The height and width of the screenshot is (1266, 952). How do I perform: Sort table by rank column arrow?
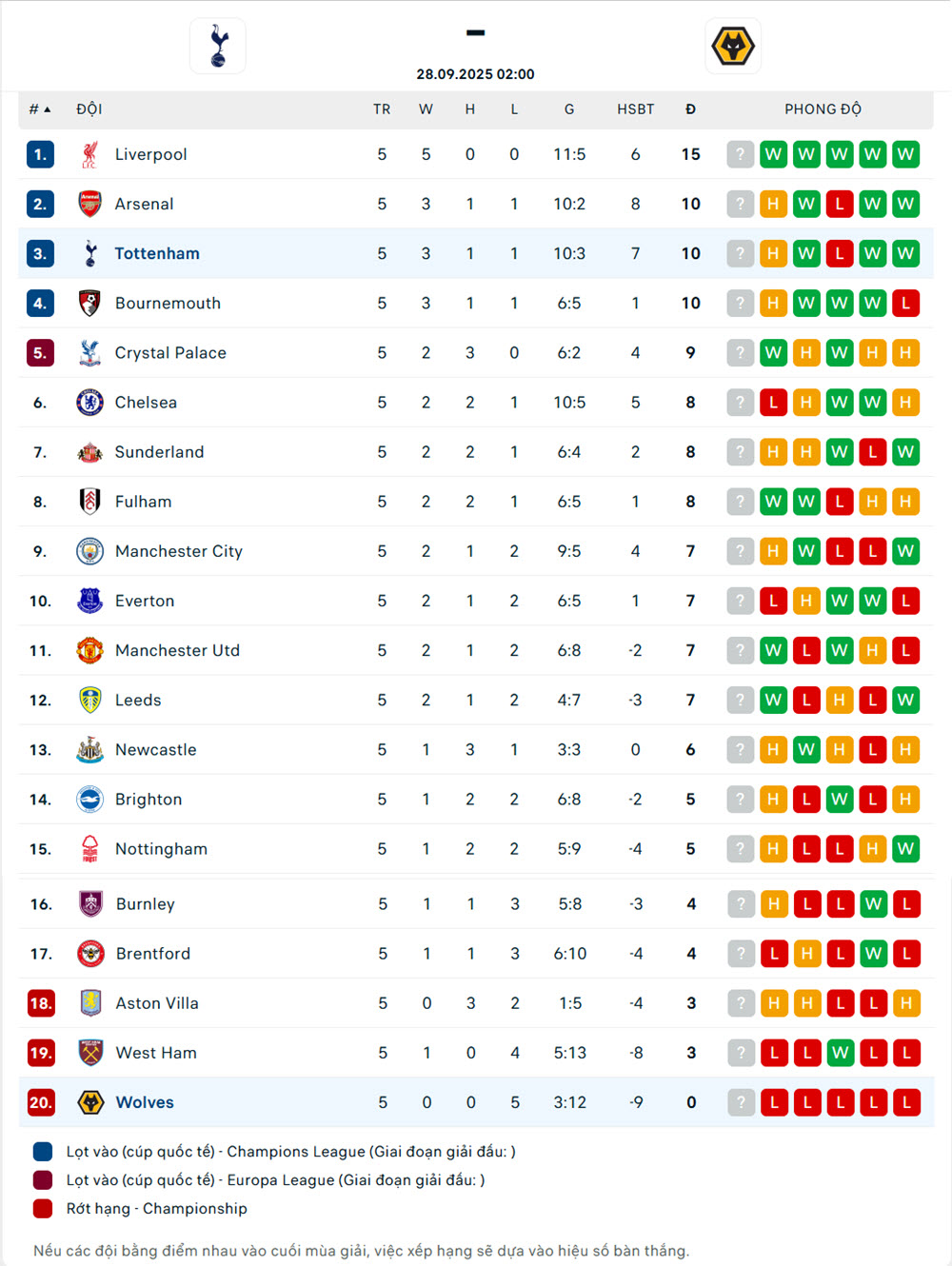(47, 109)
